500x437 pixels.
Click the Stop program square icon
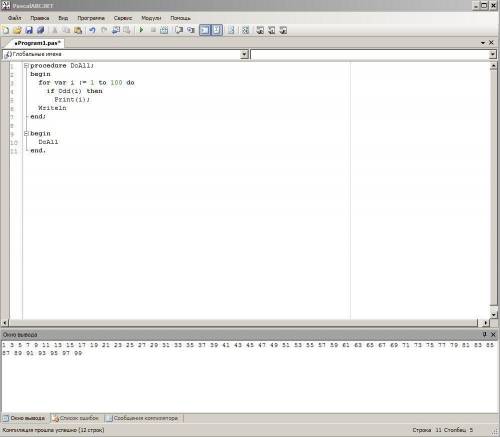pyautogui.click(x=153, y=30)
